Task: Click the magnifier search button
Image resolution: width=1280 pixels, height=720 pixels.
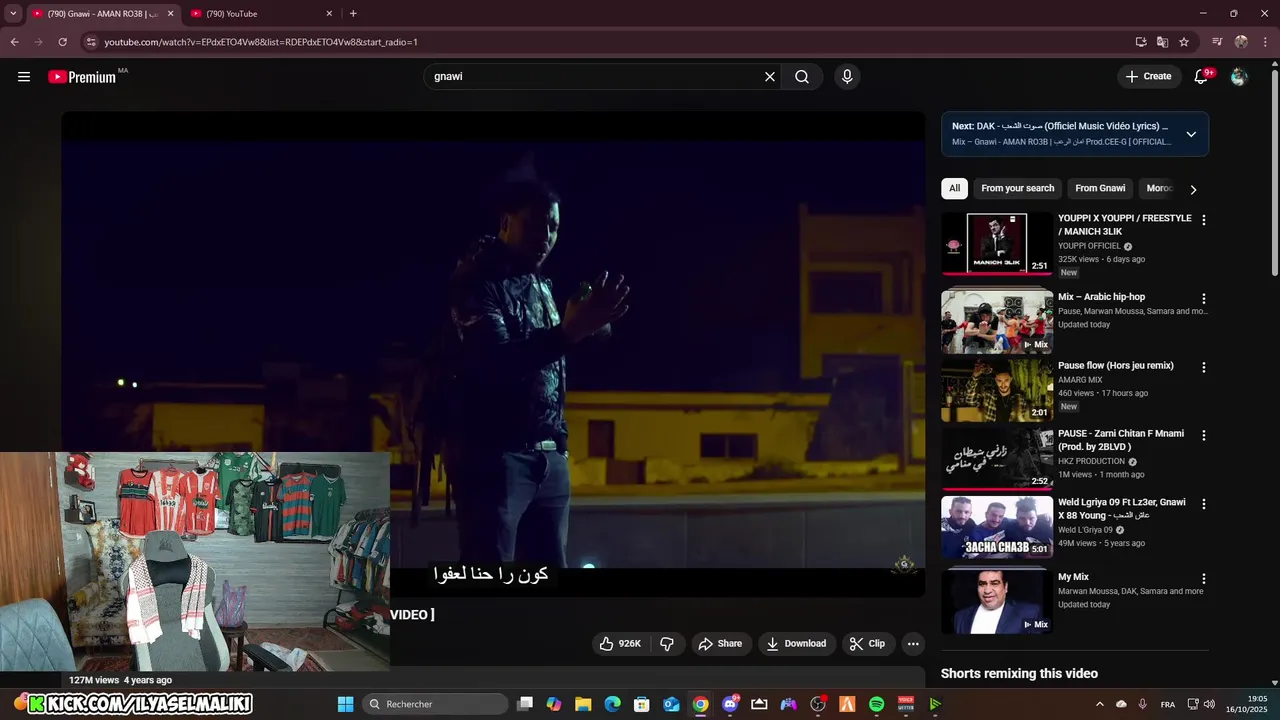Action: click(802, 76)
